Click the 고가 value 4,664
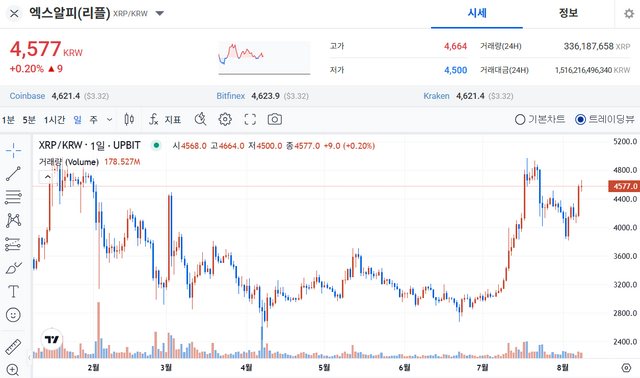The width and height of the screenshot is (640, 378). click(x=456, y=46)
